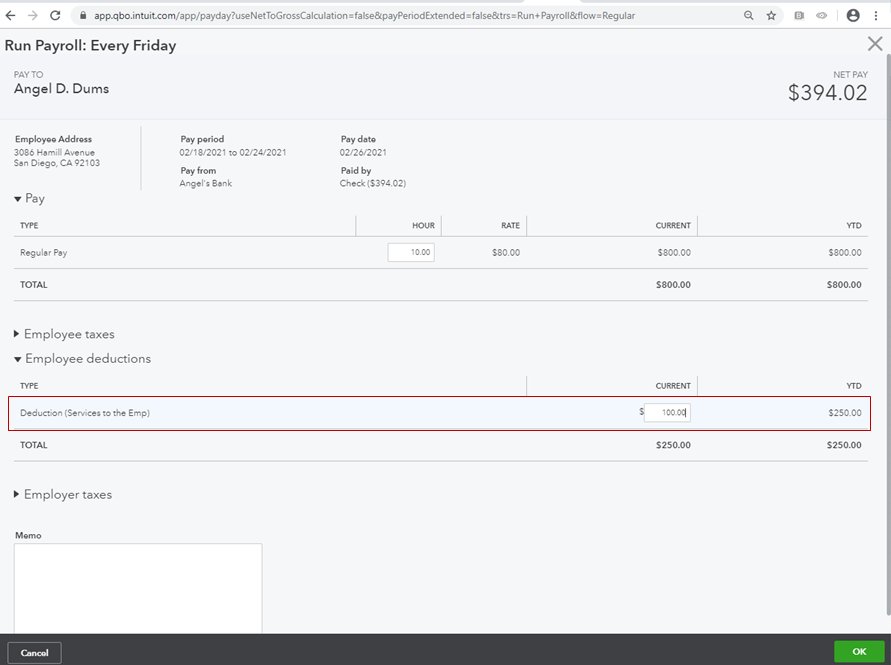Open the browser profile avatar icon

[x=853, y=15]
